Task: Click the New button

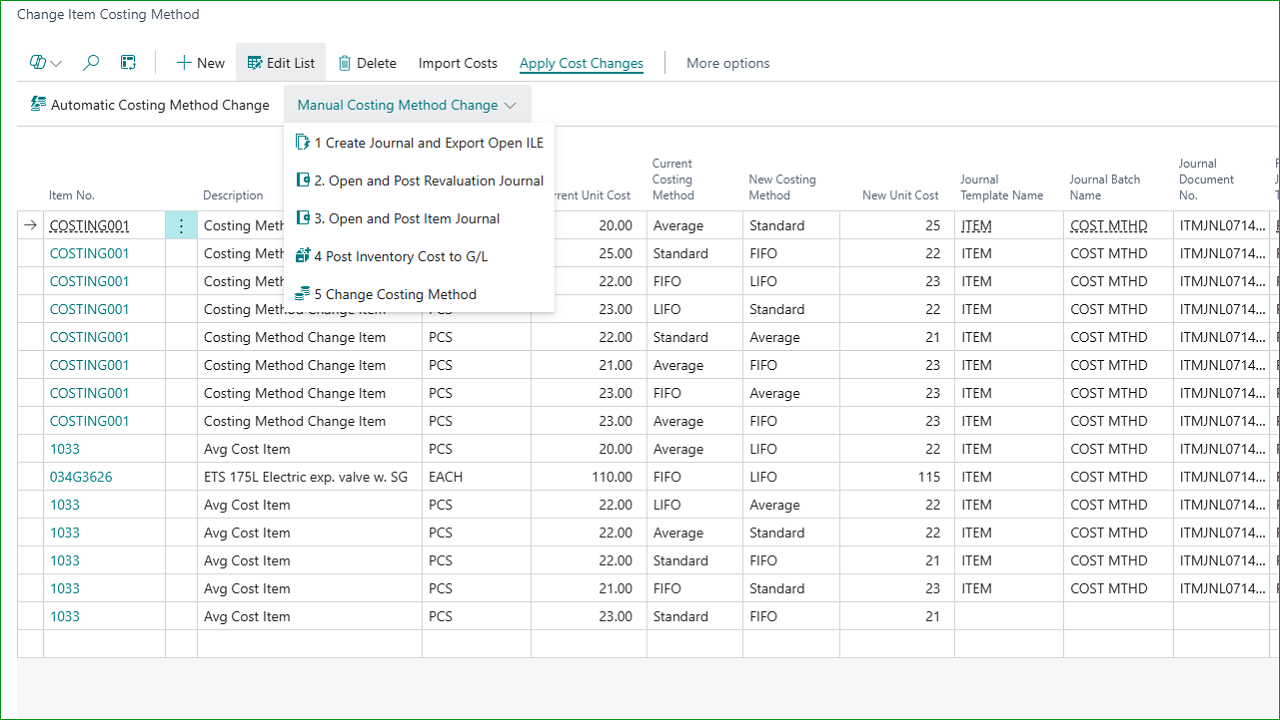Action: pos(200,63)
